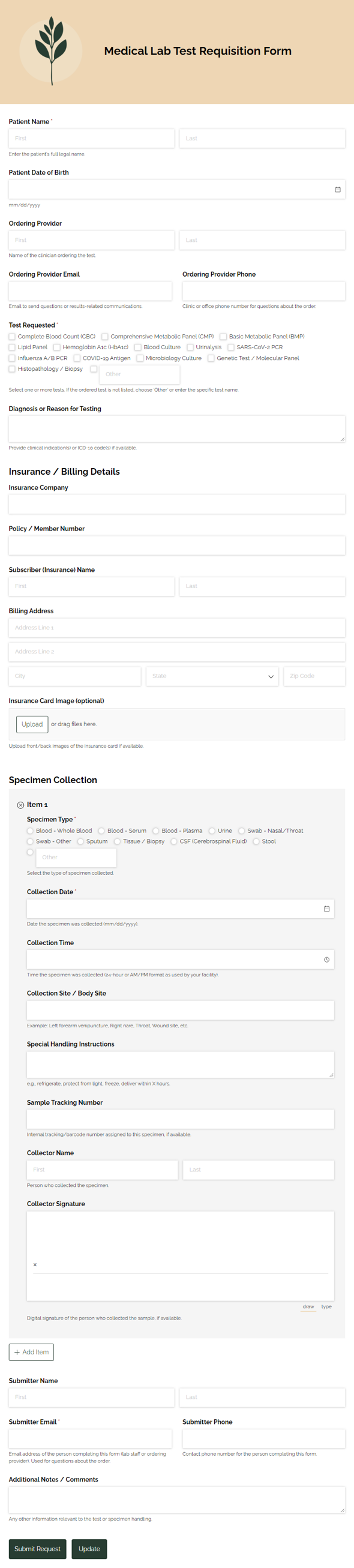Choose the Stool specimen option

[x=256, y=842]
